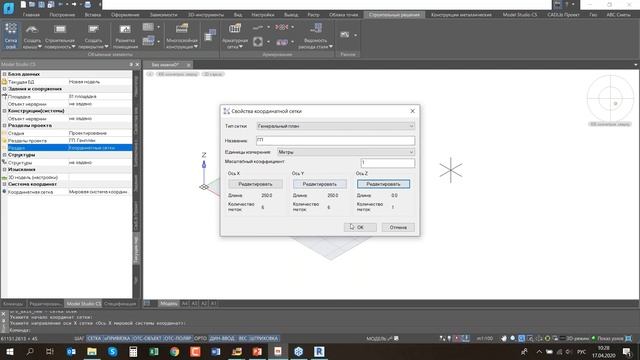Collapse the Разделы проекта group
This screenshot has height=360, width=640.
tap(4, 126)
